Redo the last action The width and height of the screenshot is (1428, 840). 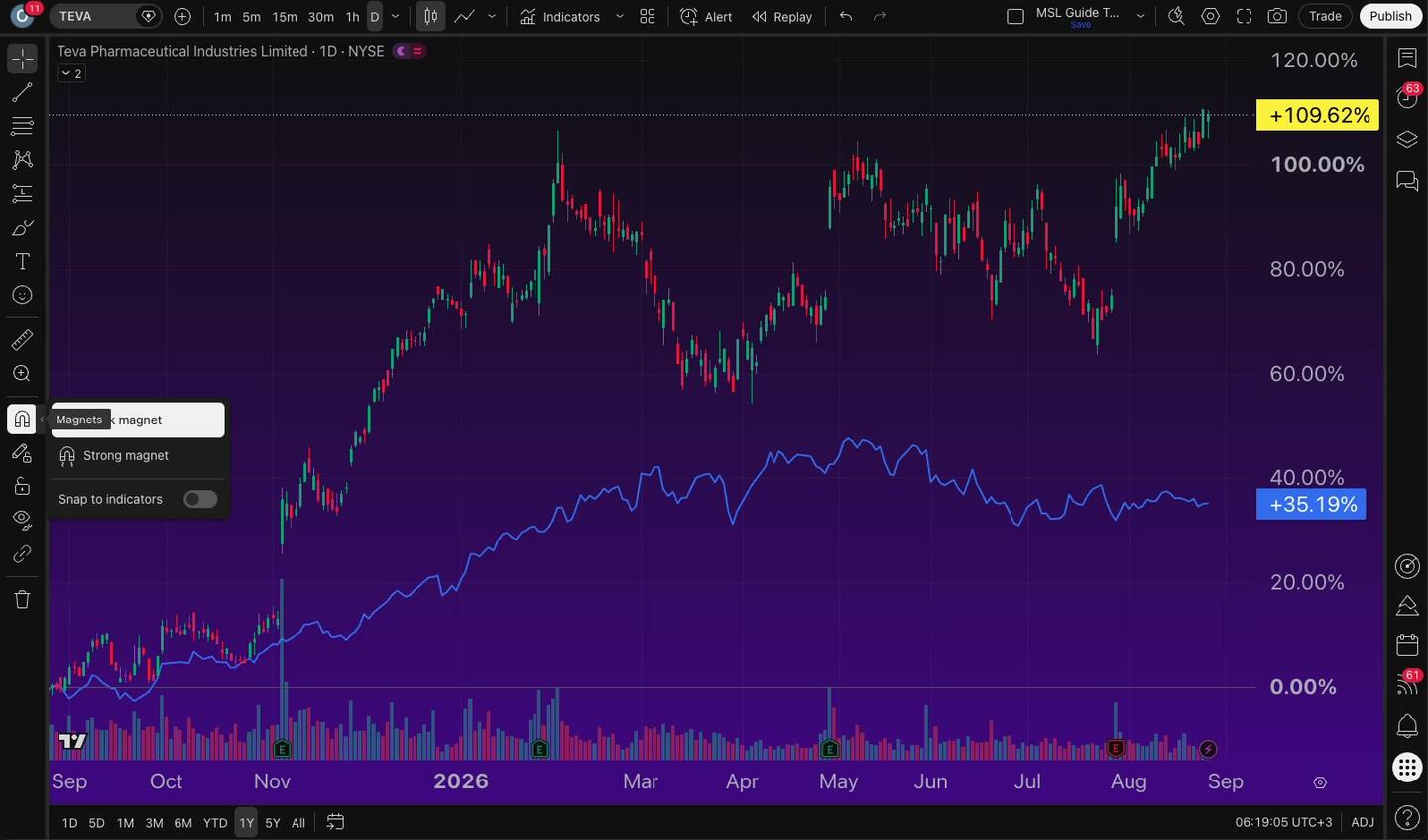(880, 16)
